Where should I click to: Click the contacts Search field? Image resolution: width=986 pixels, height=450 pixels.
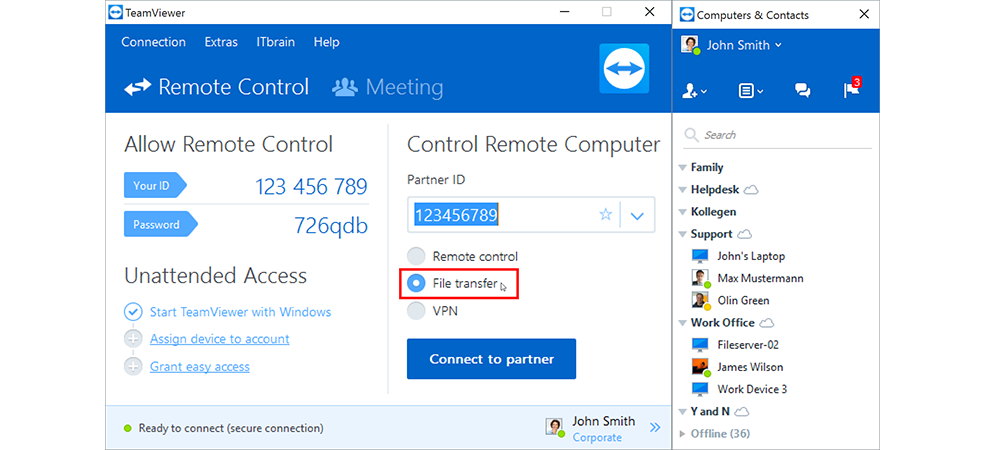(x=778, y=135)
